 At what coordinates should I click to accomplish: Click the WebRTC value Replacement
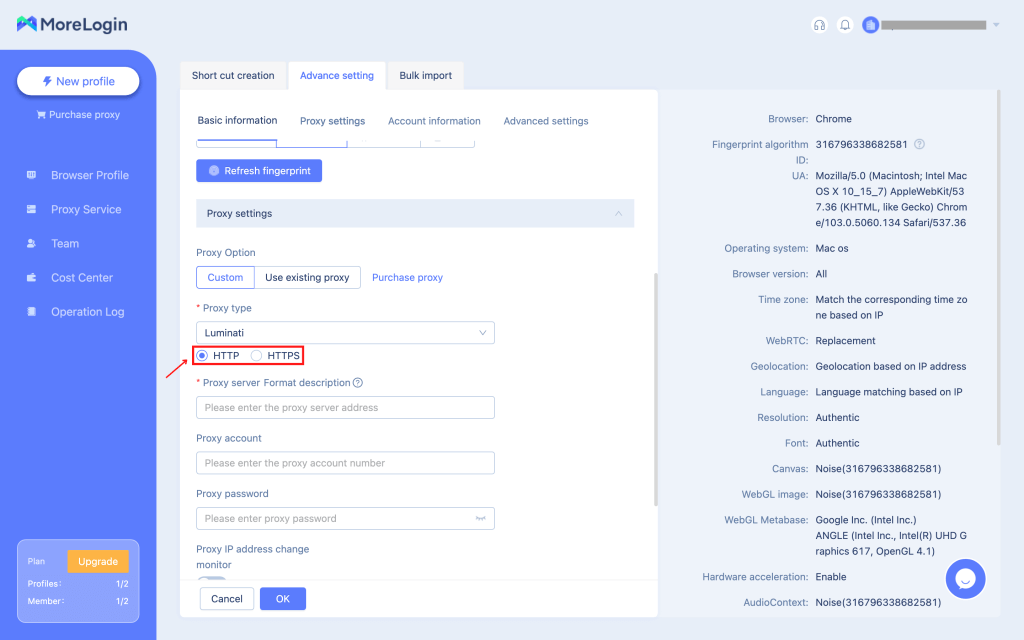coord(845,341)
